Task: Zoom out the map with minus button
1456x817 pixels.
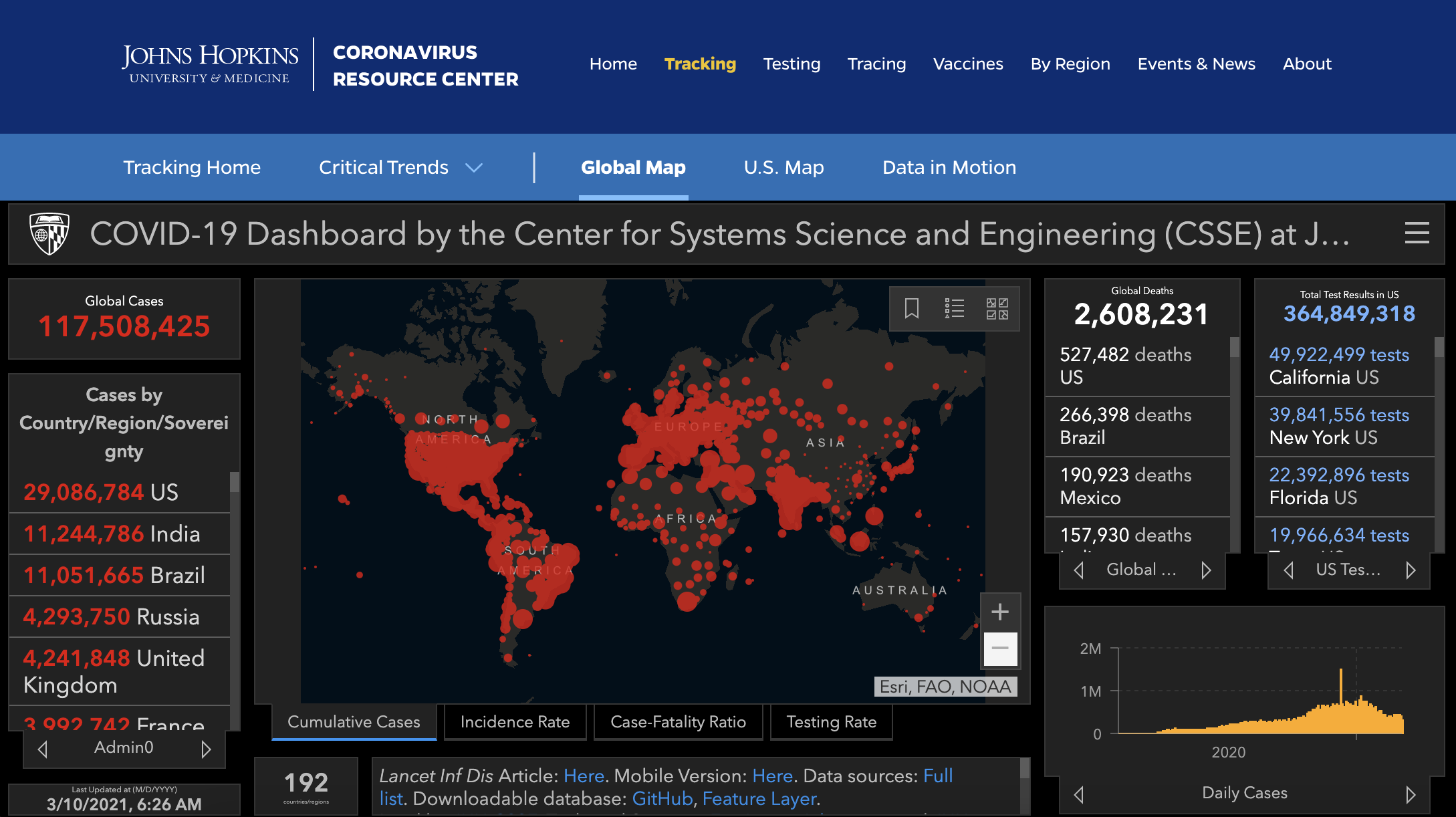Action: pyautogui.click(x=1000, y=648)
